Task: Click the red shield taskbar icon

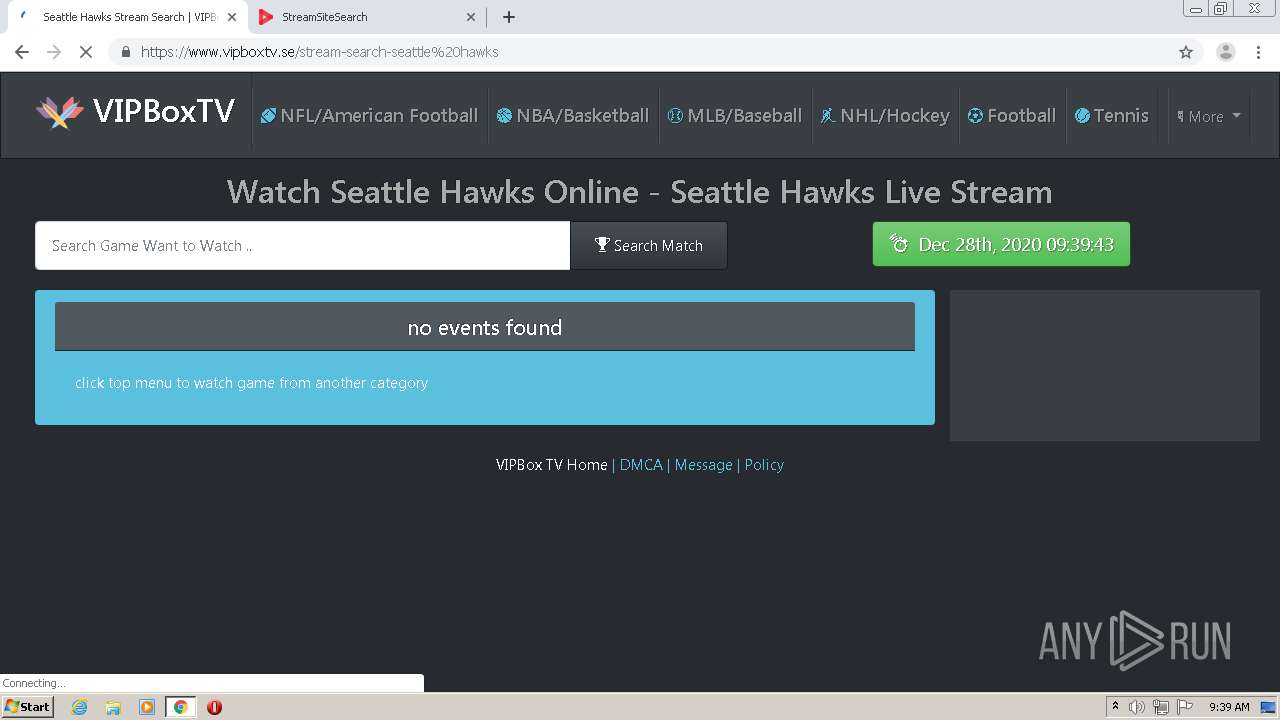Action: tap(214, 707)
